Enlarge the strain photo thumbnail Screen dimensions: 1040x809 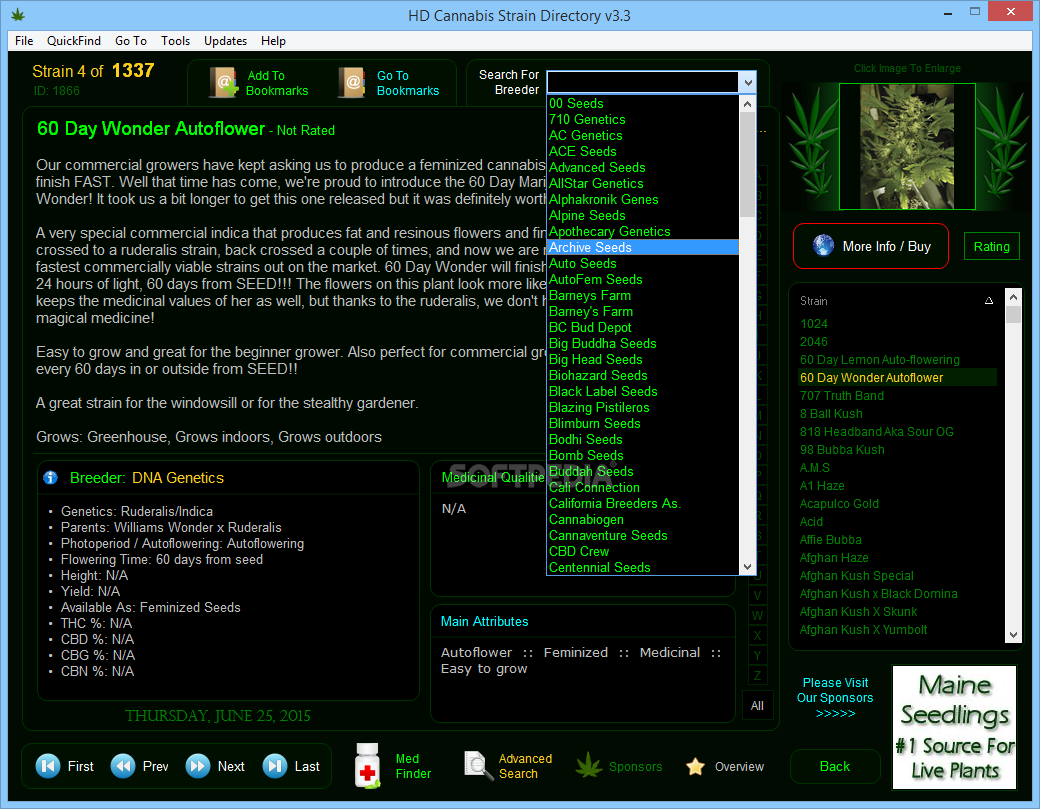pos(907,146)
